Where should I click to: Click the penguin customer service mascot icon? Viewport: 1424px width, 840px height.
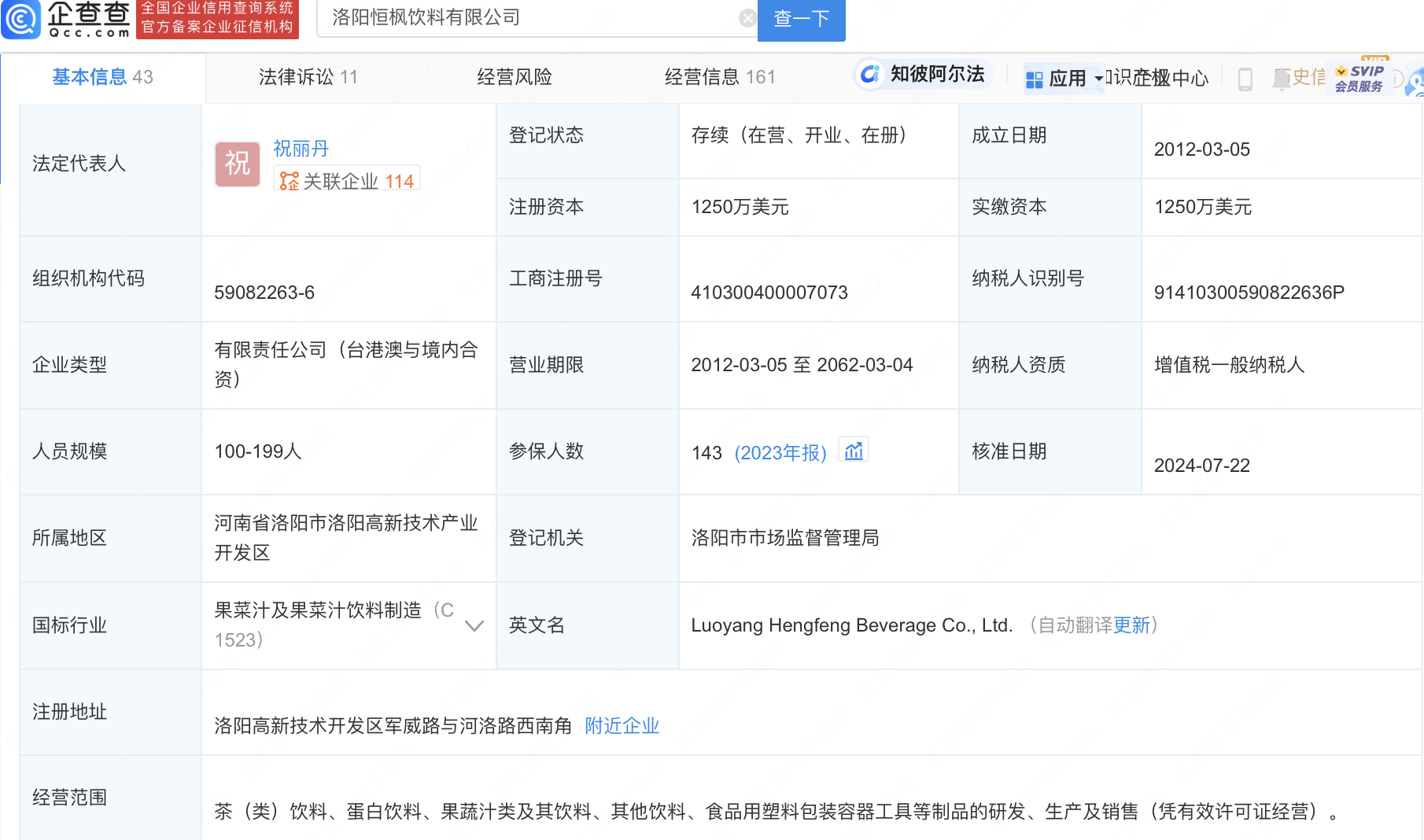coord(1415,82)
